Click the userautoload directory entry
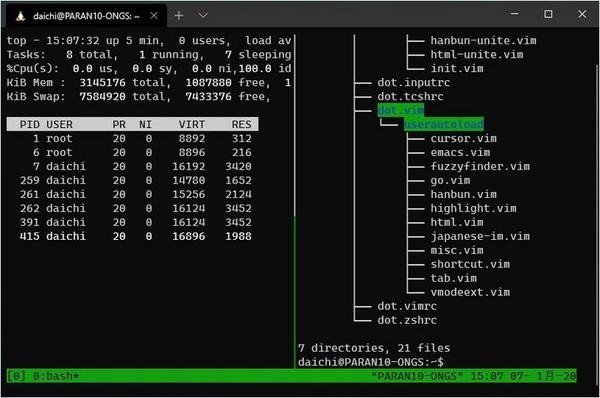600x398 pixels. click(444, 124)
